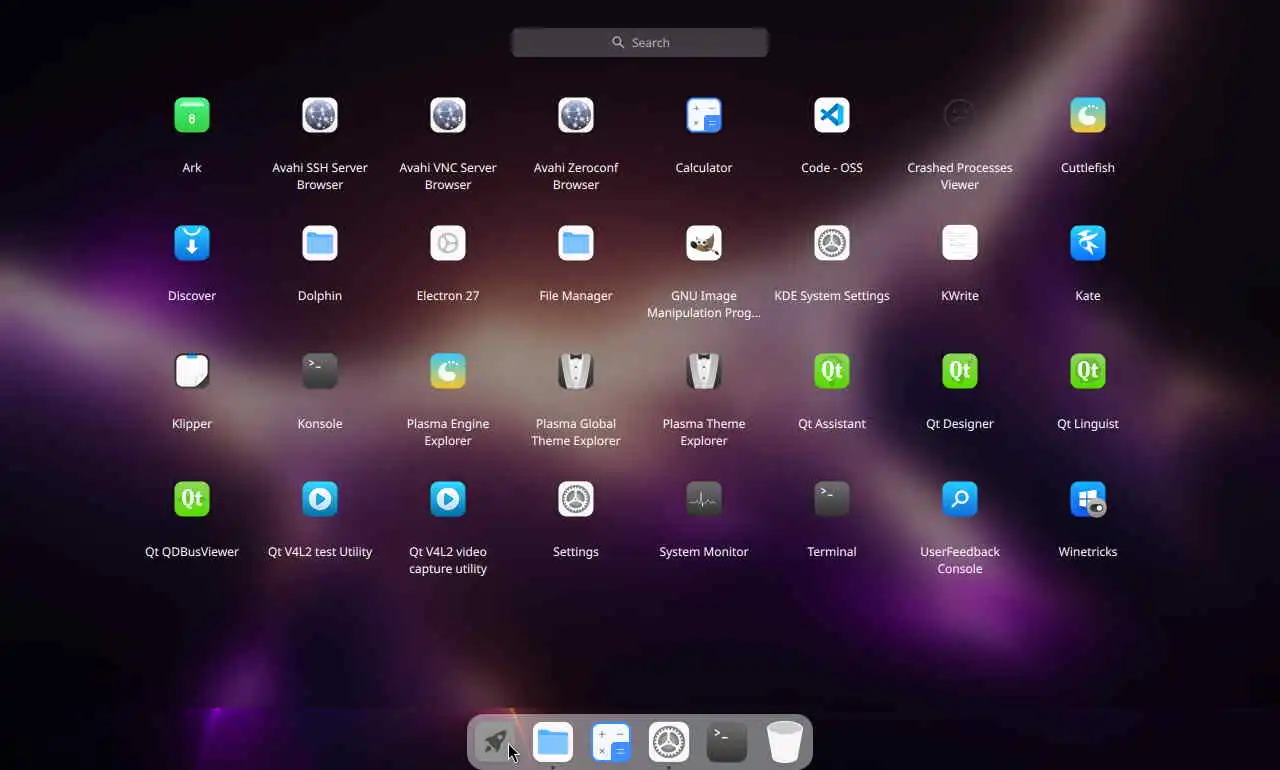Open File Manager from the app grid

point(576,243)
